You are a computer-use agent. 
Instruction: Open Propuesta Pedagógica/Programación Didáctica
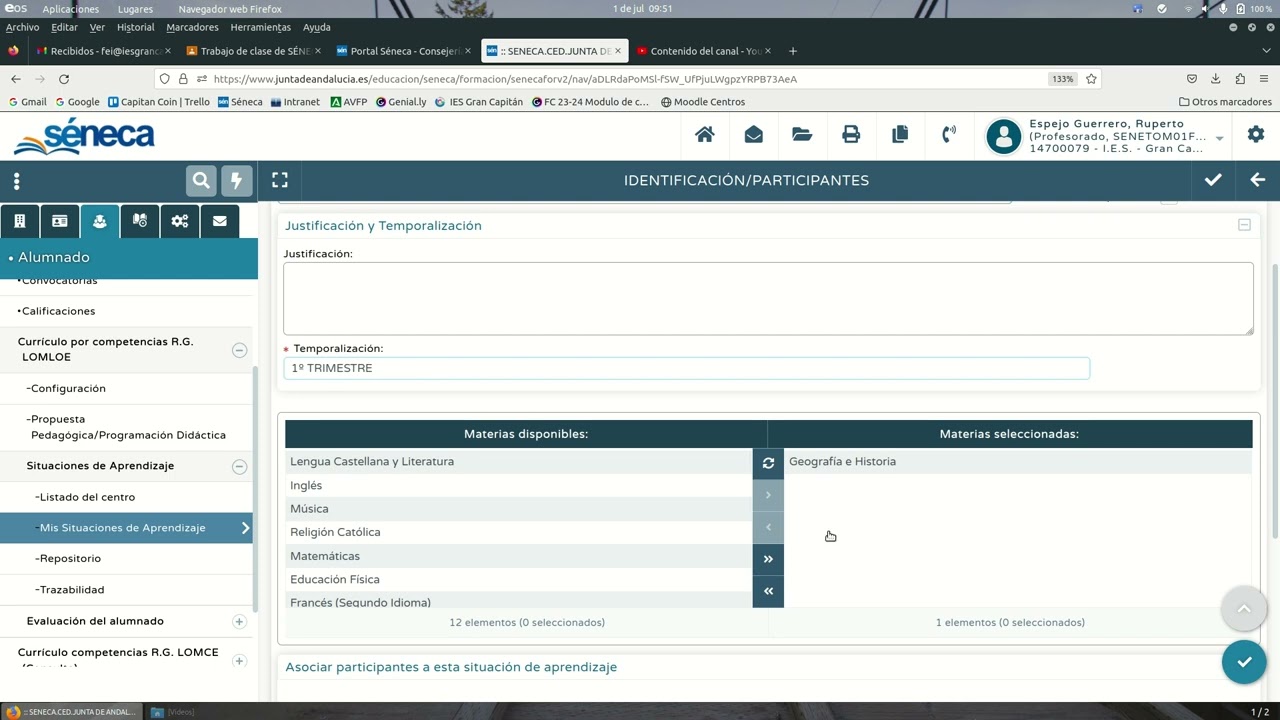[128, 427]
